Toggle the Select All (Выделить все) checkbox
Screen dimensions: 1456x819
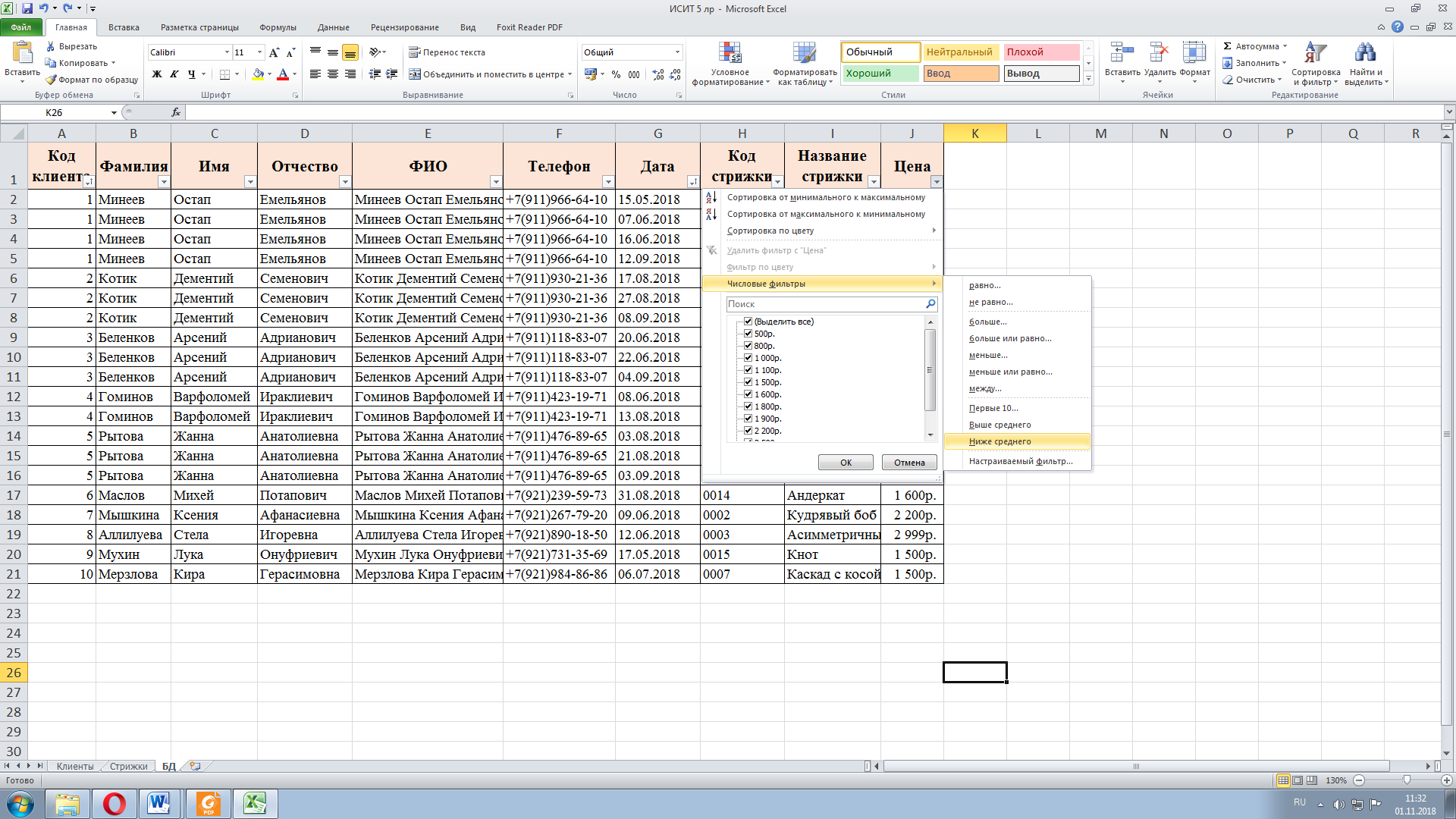pos(748,322)
